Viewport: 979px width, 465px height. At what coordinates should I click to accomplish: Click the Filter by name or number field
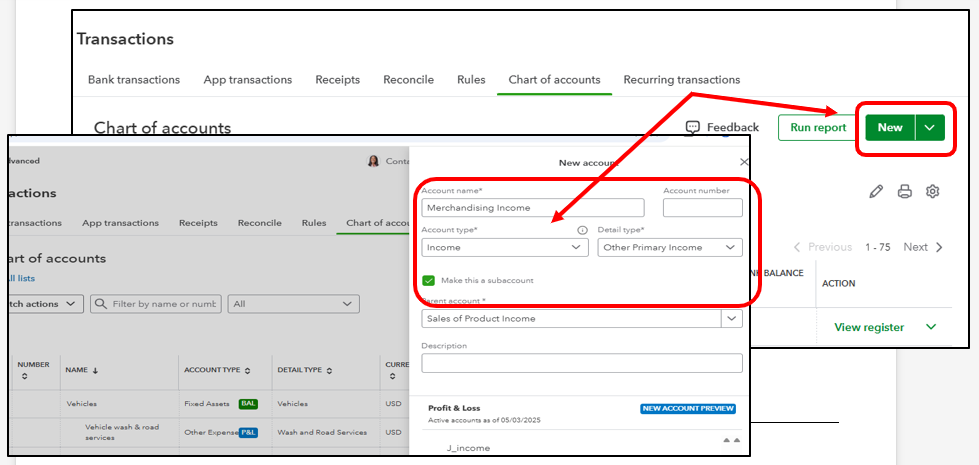tap(155, 304)
